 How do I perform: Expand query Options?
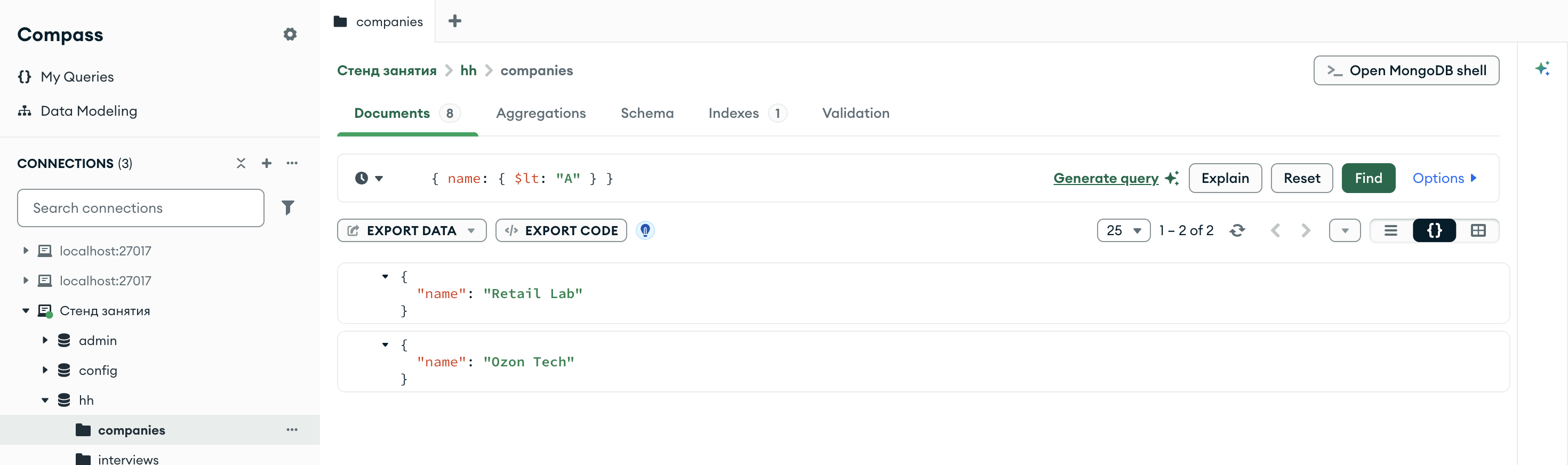[1444, 178]
